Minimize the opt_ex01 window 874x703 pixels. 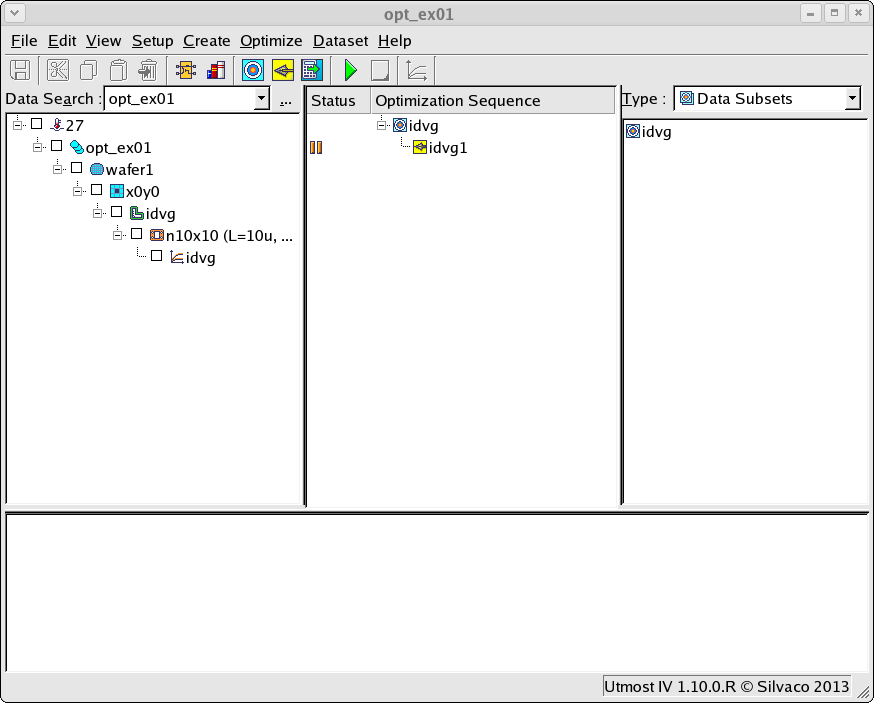click(810, 13)
